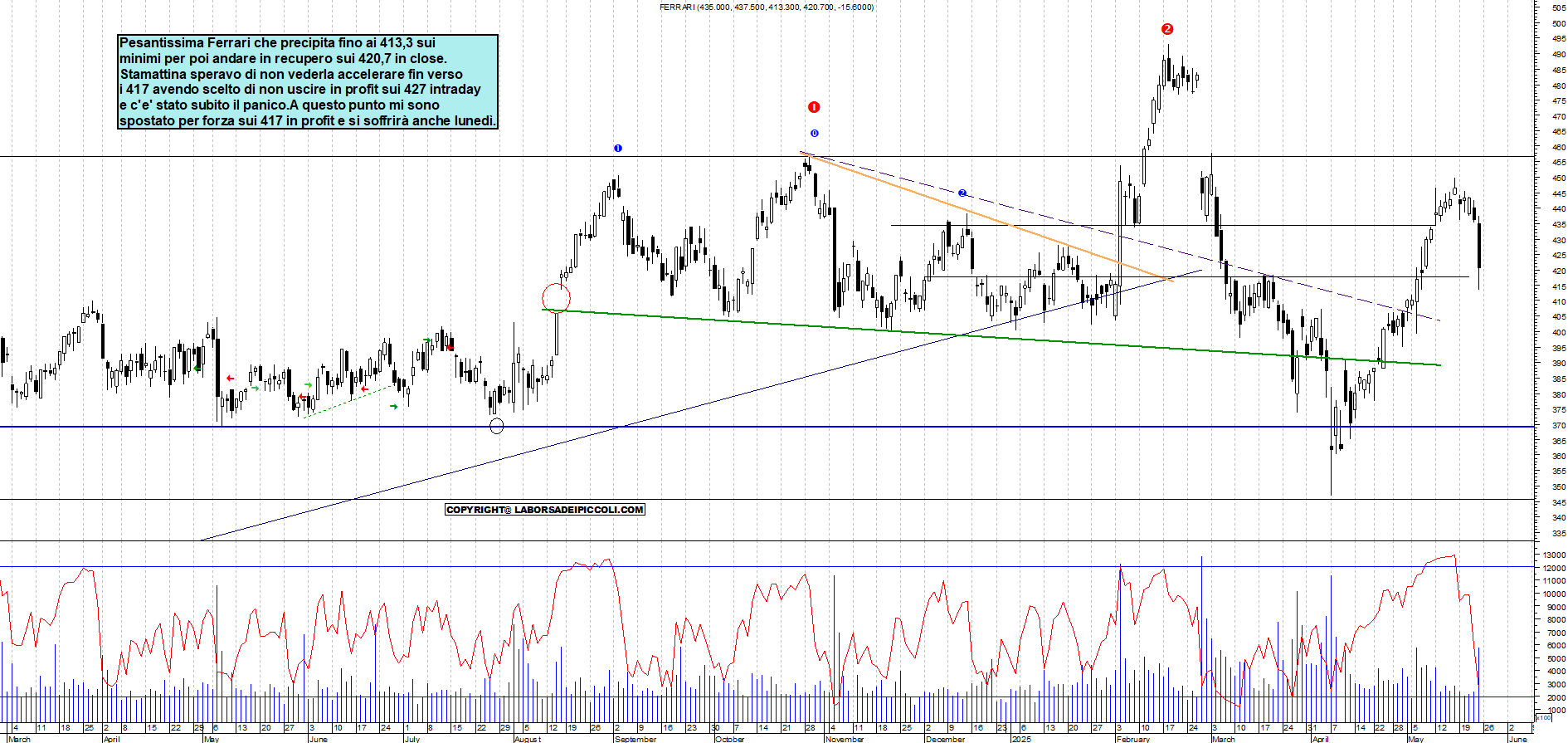Viewport: 1568px width, 743px height.
Task: Click the blue horizontal support line at 370
Action: click(x=767, y=427)
